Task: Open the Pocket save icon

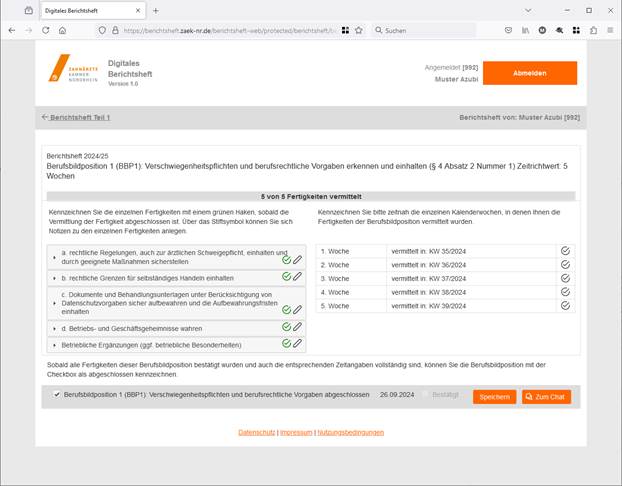Action: coord(508,30)
